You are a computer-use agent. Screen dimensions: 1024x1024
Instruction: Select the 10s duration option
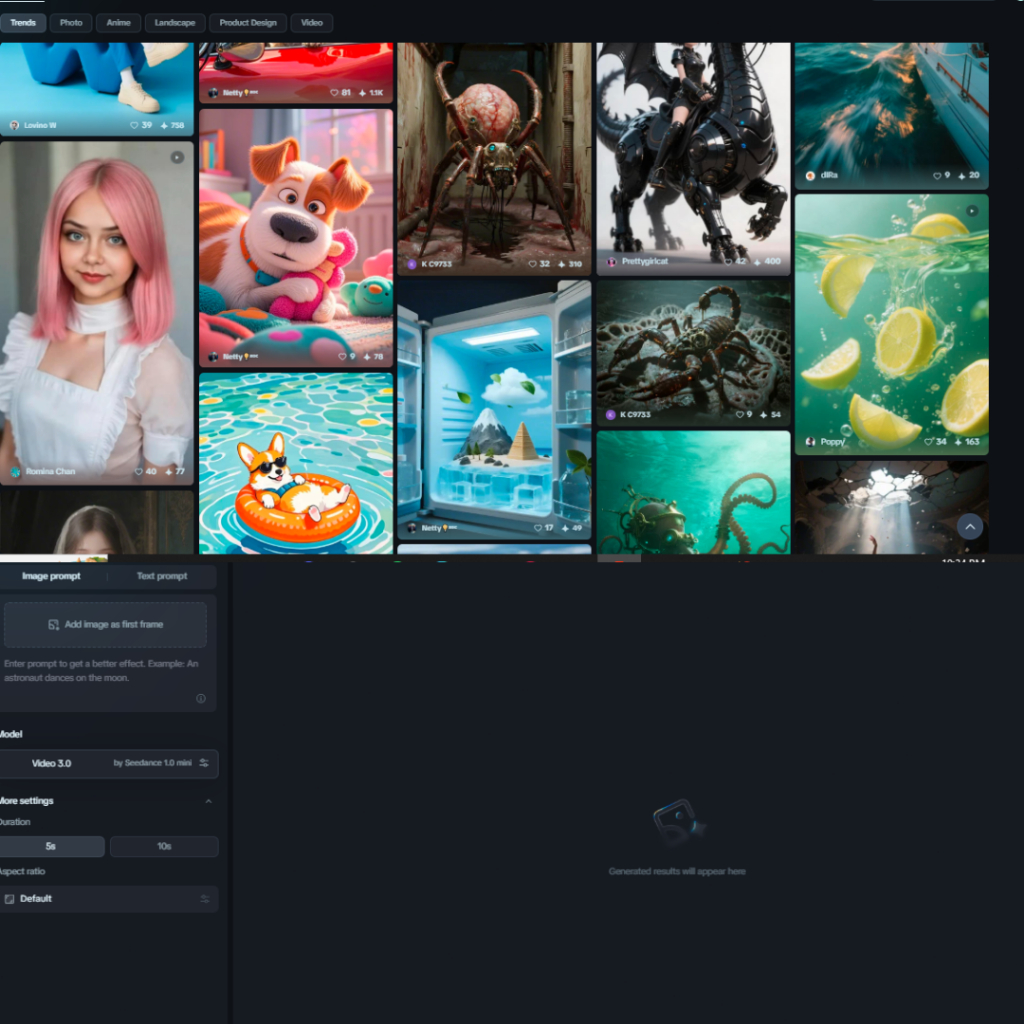click(164, 846)
